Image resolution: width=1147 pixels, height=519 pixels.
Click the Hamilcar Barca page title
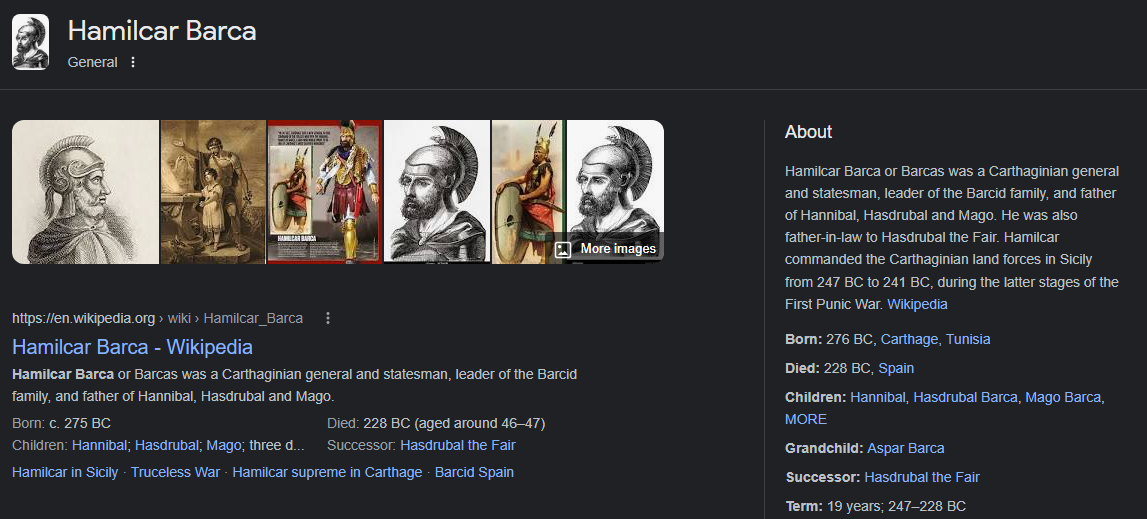point(162,31)
